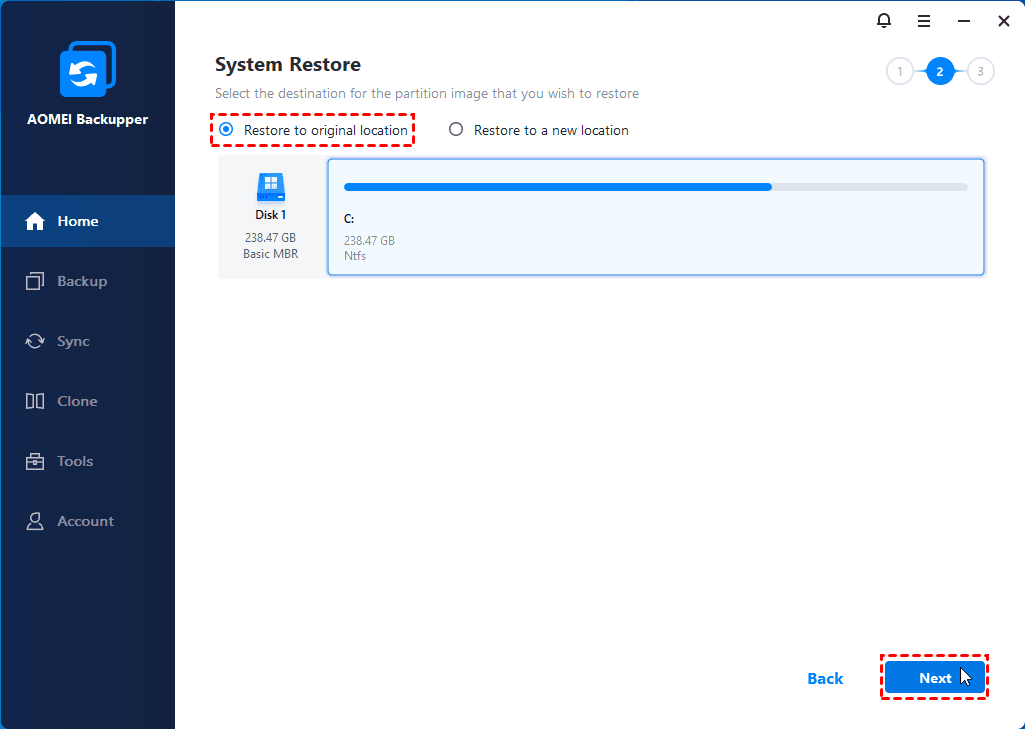Choose Restore to a new location option
Image resolution: width=1025 pixels, height=729 pixels.
point(456,130)
